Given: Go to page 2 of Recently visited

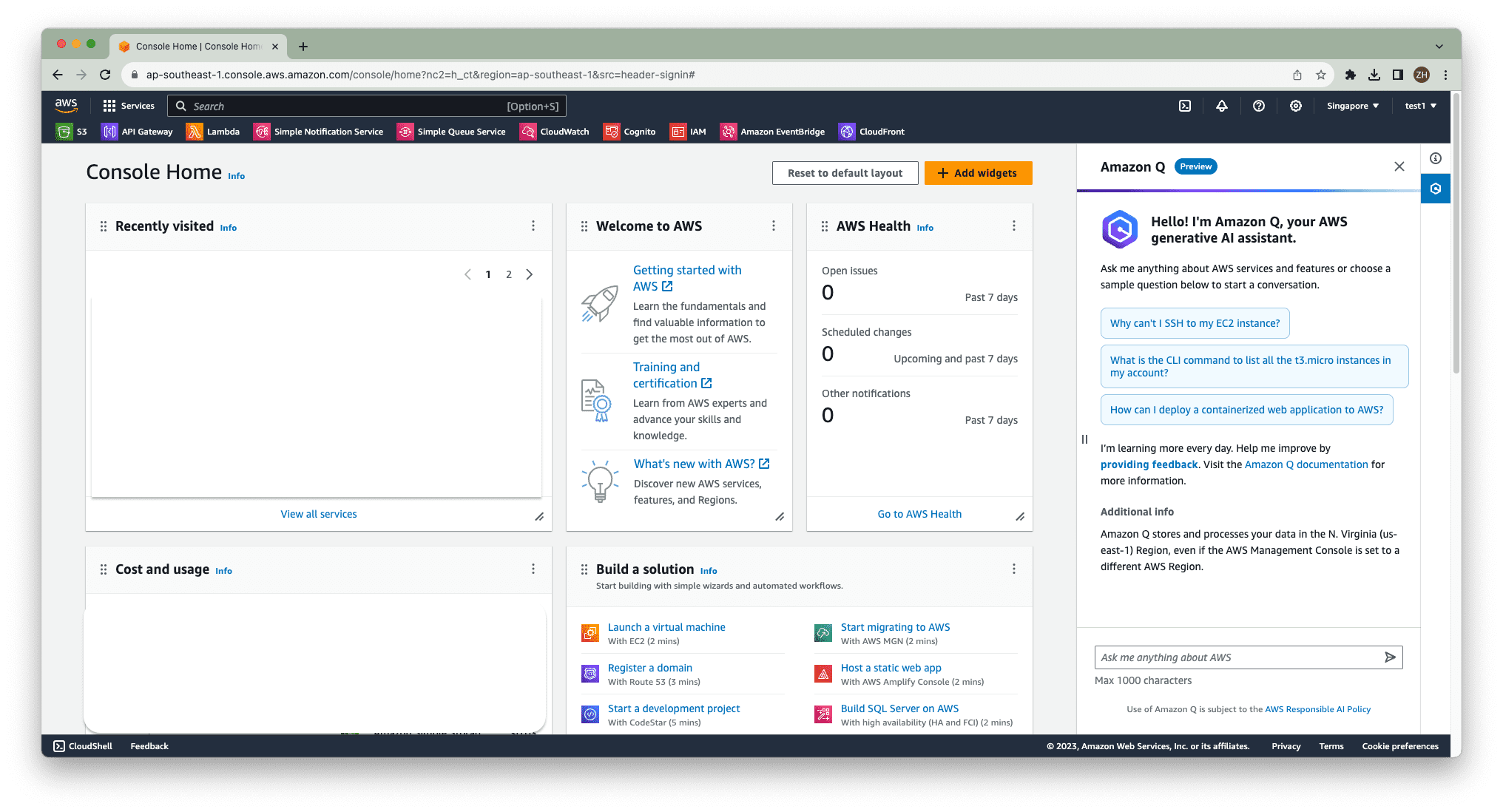Looking at the screenshot, I should (509, 274).
